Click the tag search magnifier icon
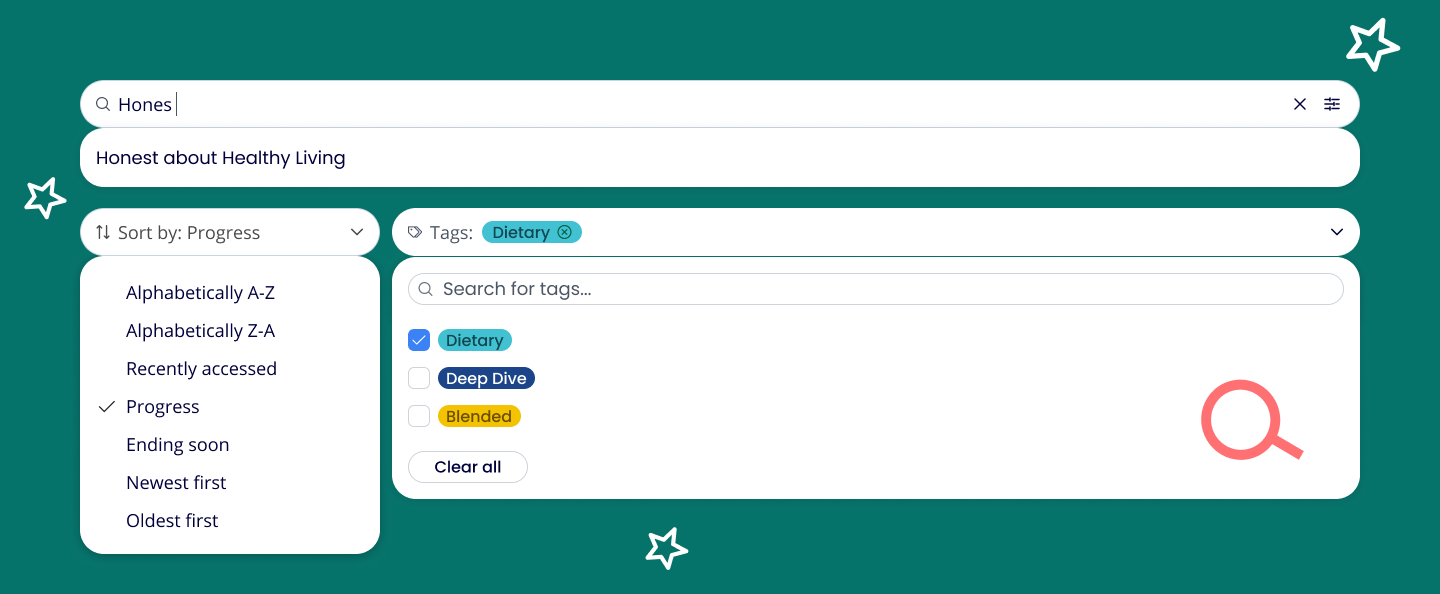The image size is (1440, 594). pyautogui.click(x=425, y=289)
